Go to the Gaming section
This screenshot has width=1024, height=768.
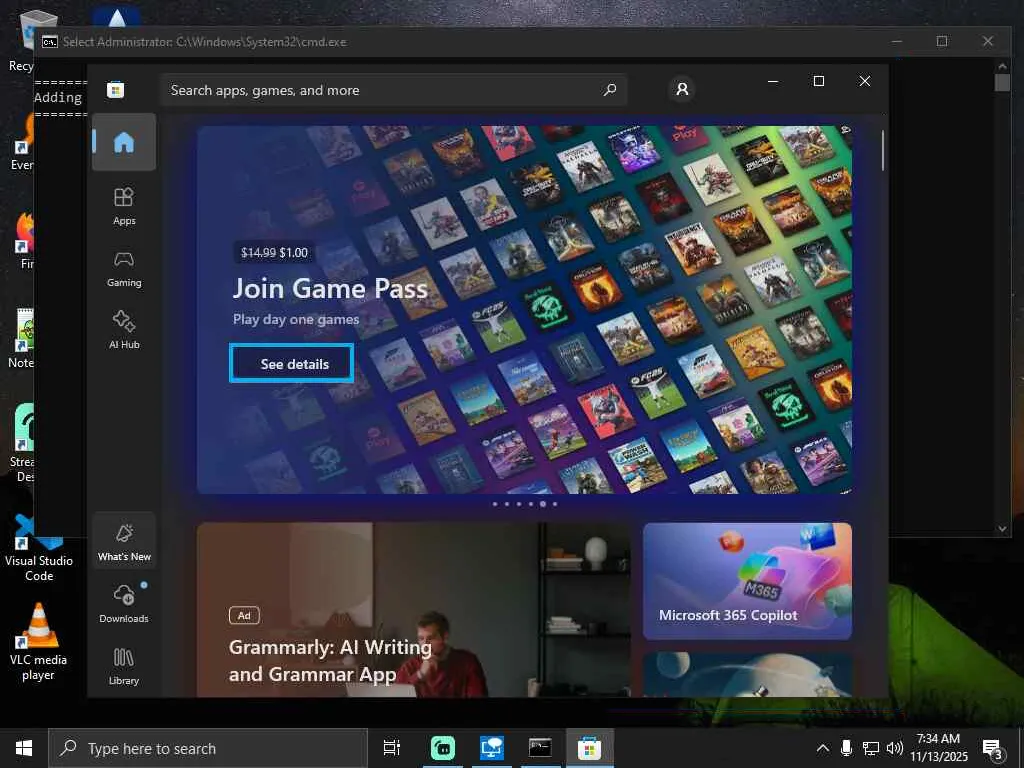coord(123,268)
